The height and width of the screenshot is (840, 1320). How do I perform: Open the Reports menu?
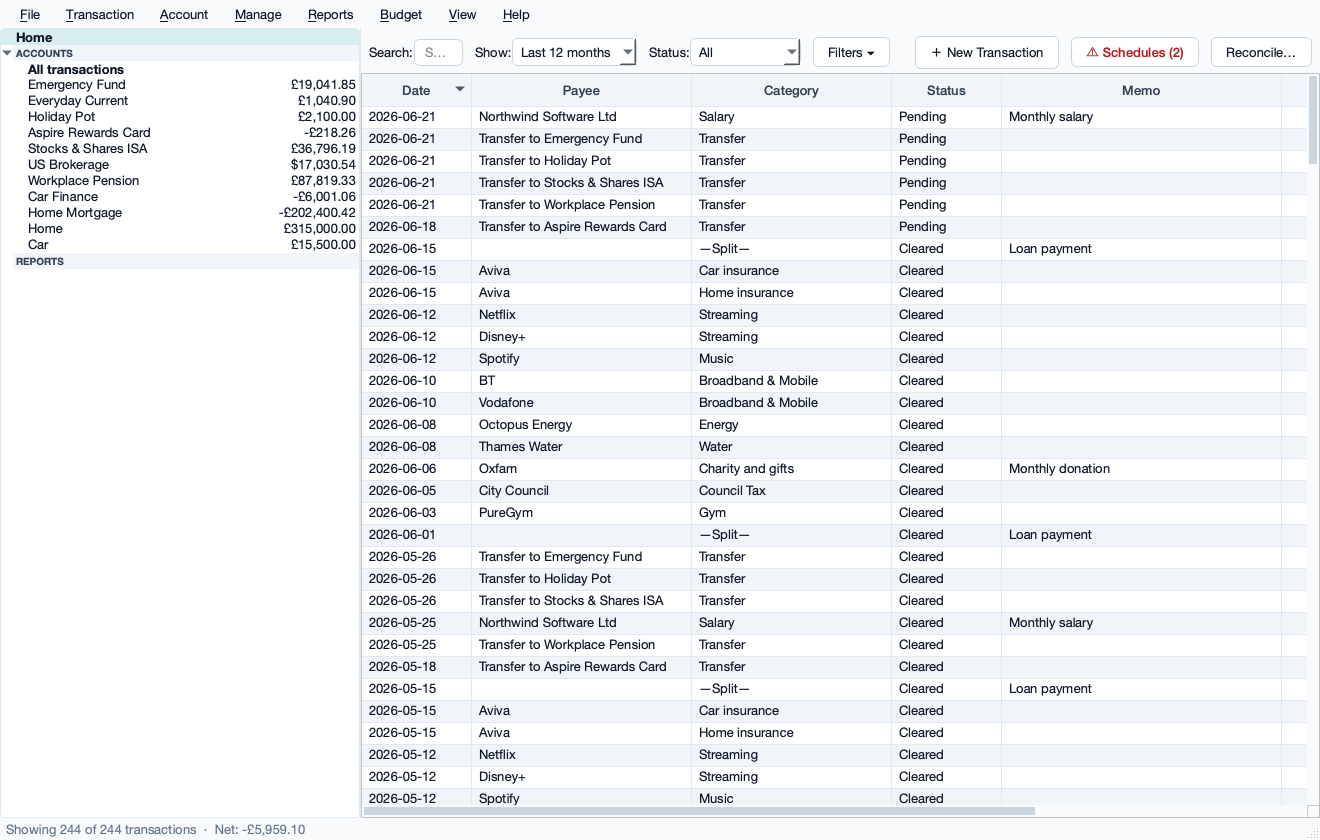[331, 15]
